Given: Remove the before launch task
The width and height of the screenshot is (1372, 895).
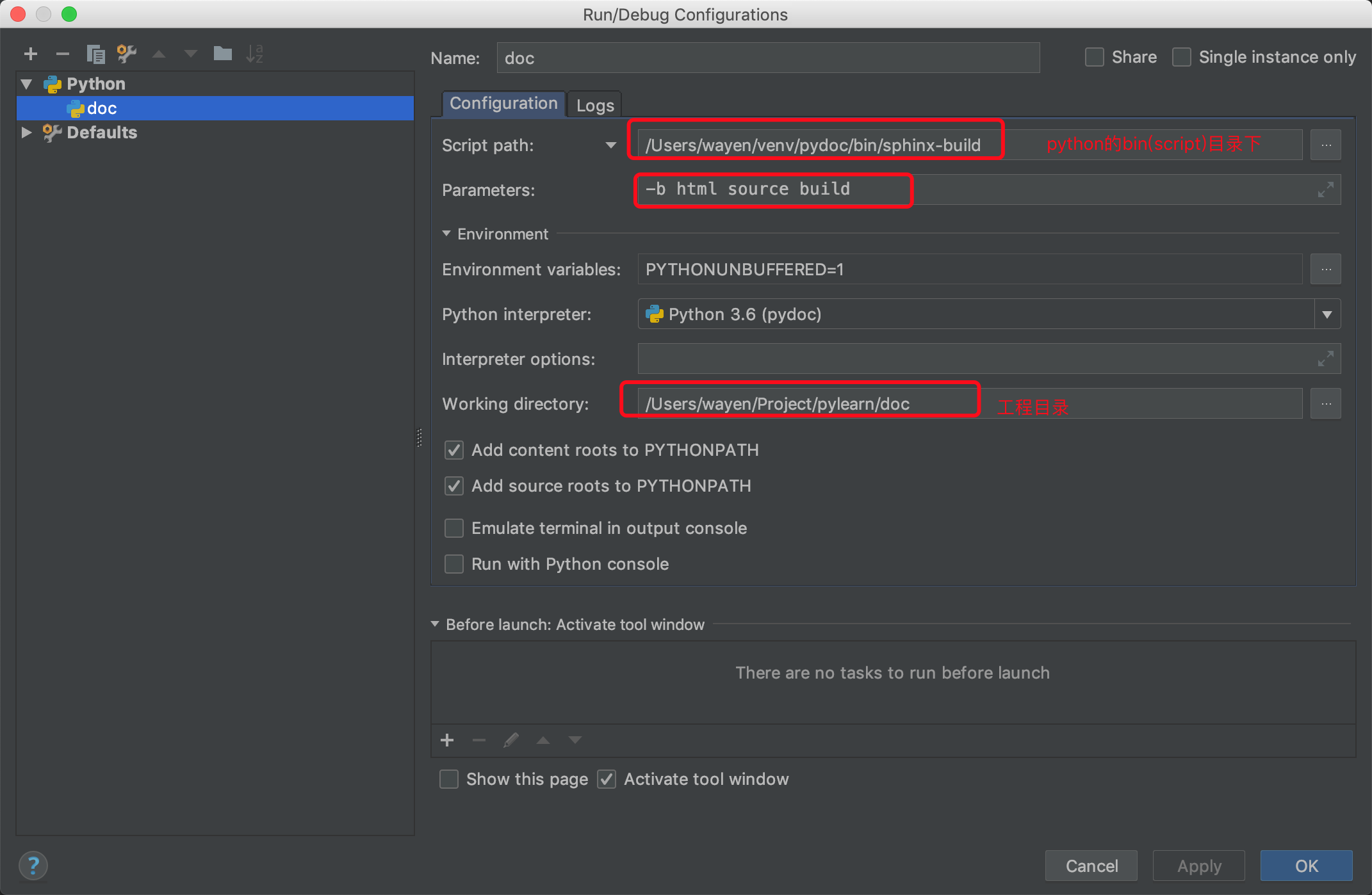Looking at the screenshot, I should click(x=478, y=741).
